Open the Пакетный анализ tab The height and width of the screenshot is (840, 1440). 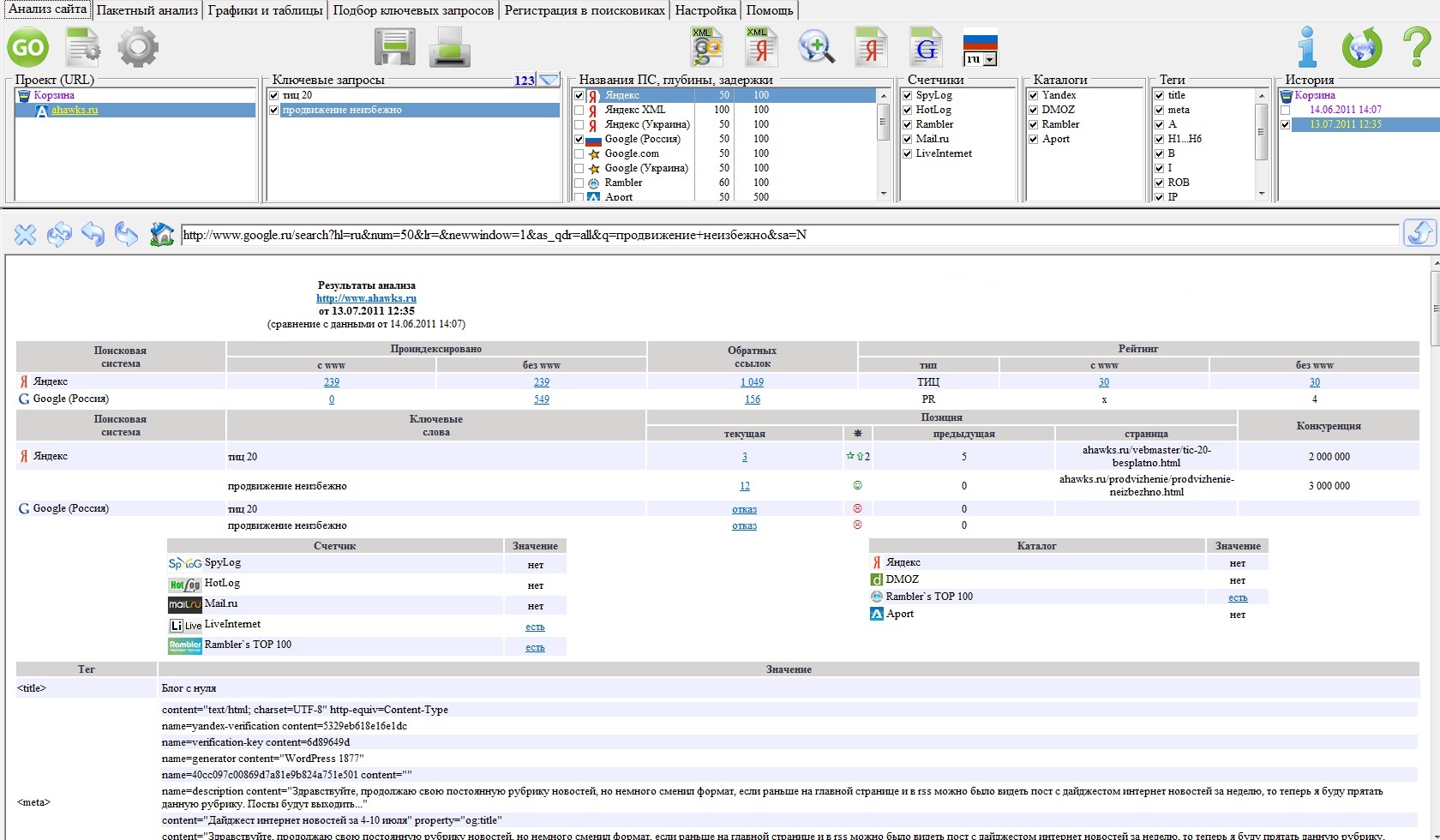coord(147,10)
